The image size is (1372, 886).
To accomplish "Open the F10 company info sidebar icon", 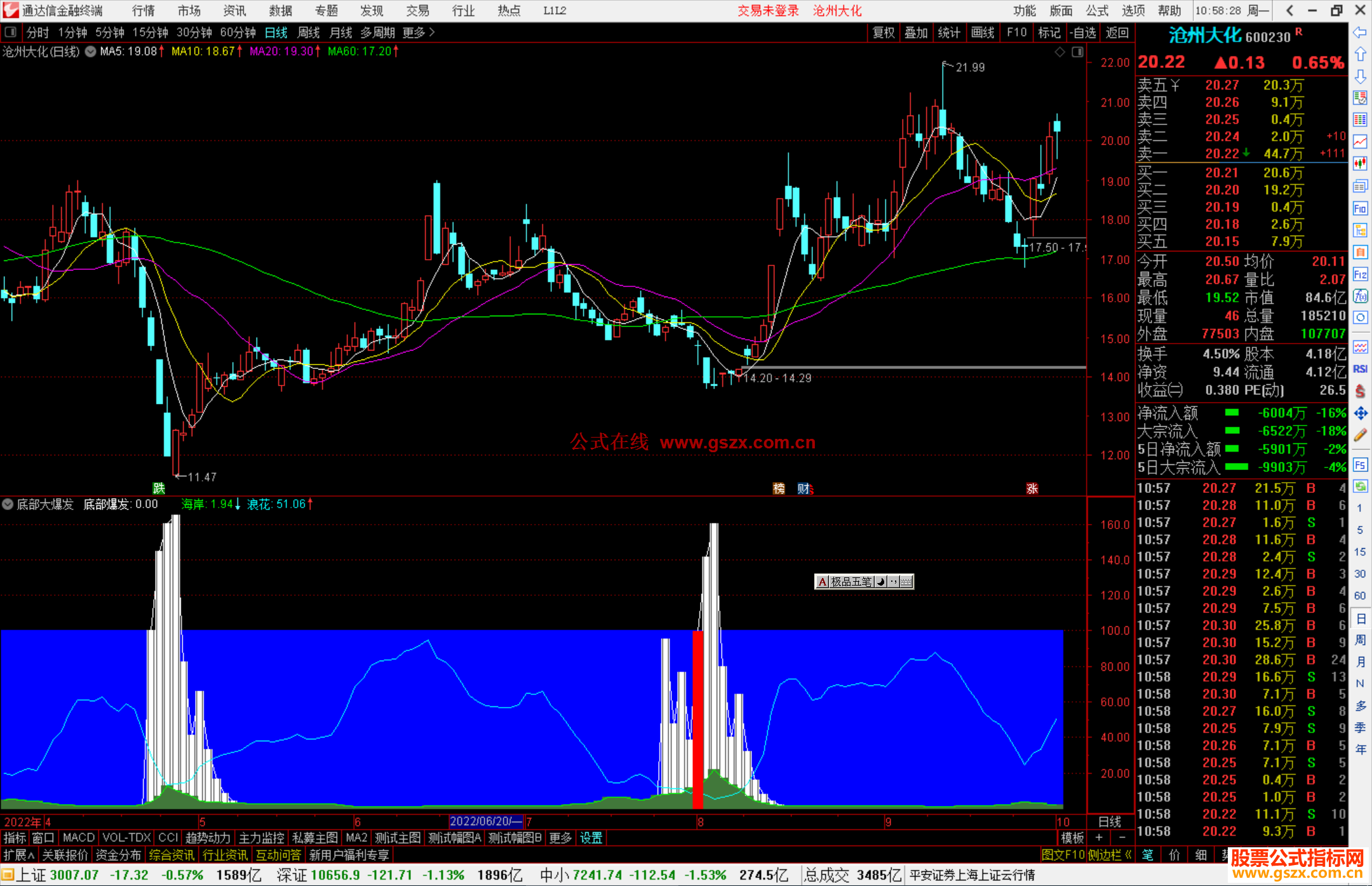I will [x=1360, y=208].
